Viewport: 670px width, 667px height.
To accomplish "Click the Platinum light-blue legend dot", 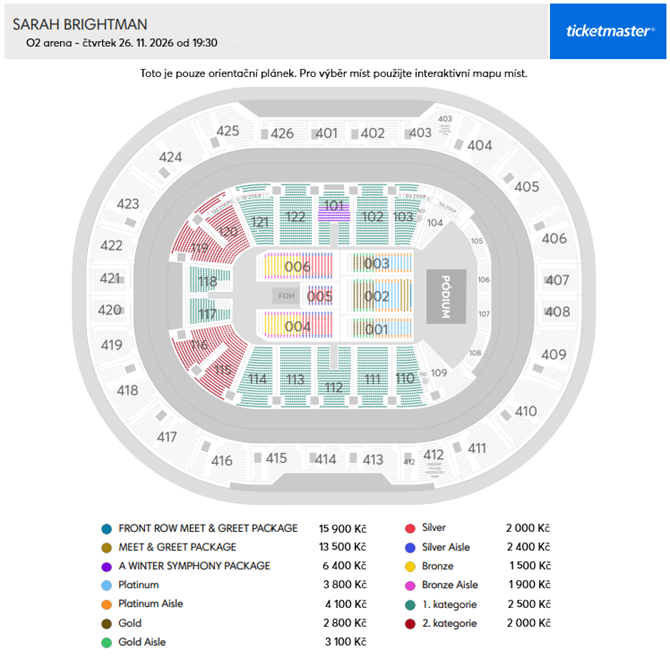I will pos(105,585).
